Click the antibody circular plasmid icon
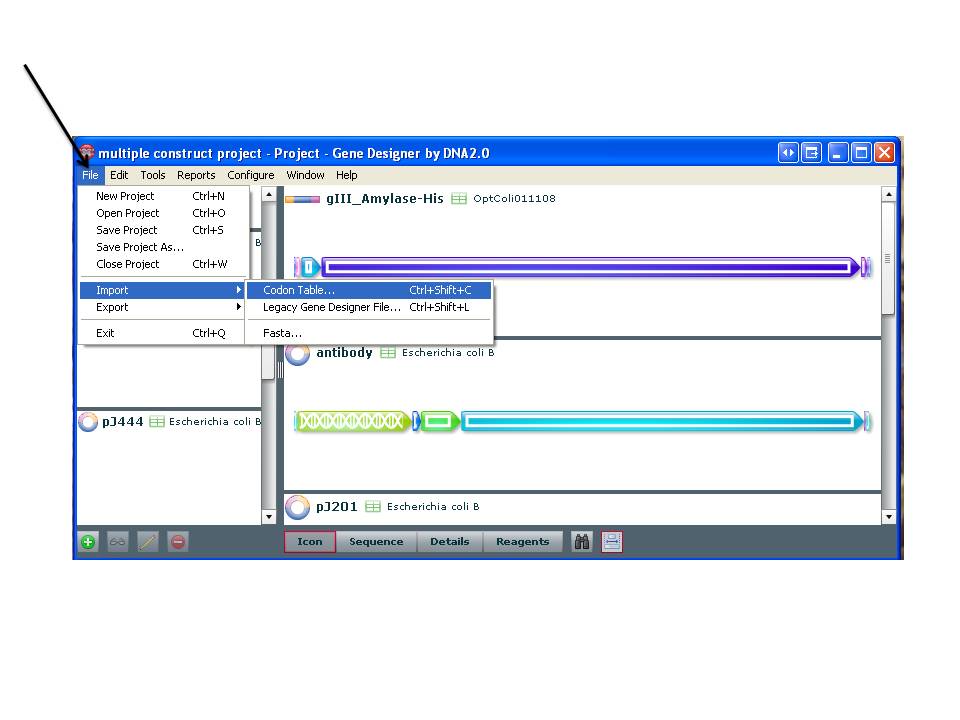The height and width of the screenshot is (720, 960). click(x=298, y=353)
